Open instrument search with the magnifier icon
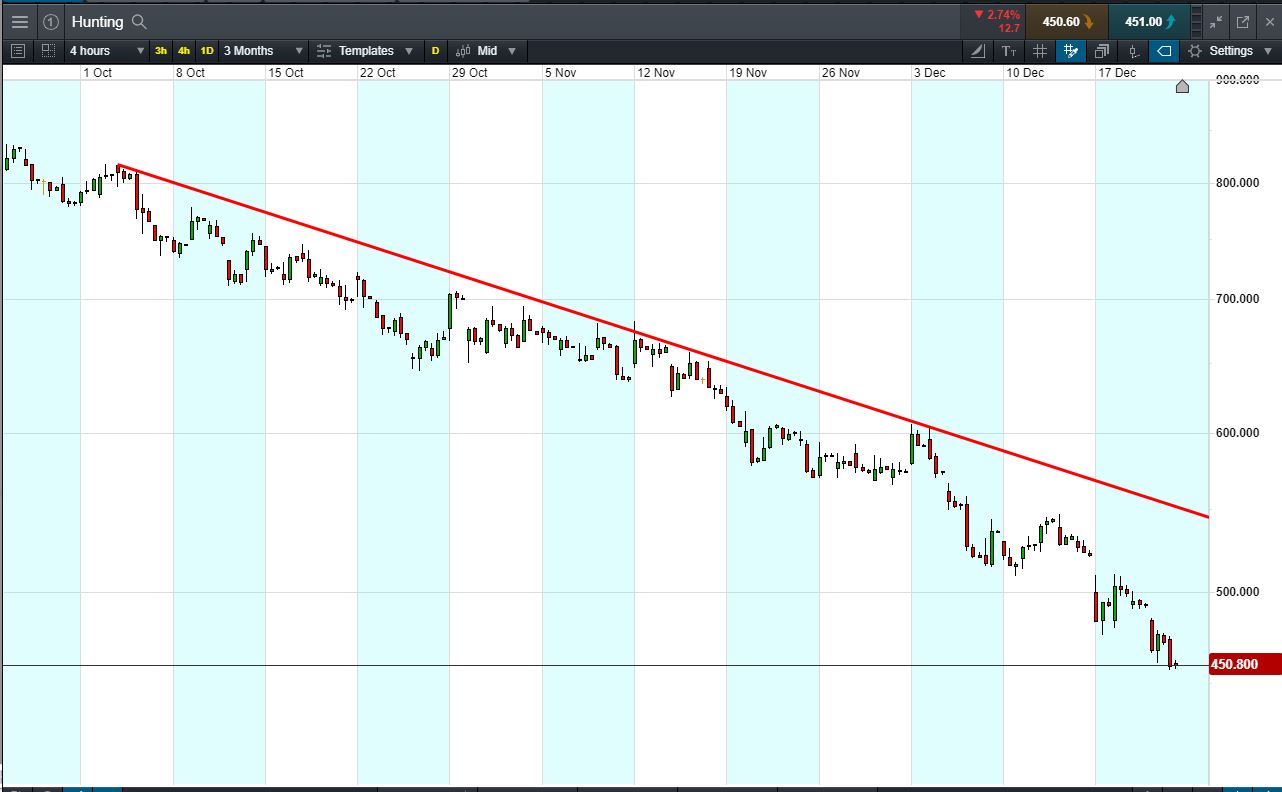1282x792 pixels. click(139, 21)
